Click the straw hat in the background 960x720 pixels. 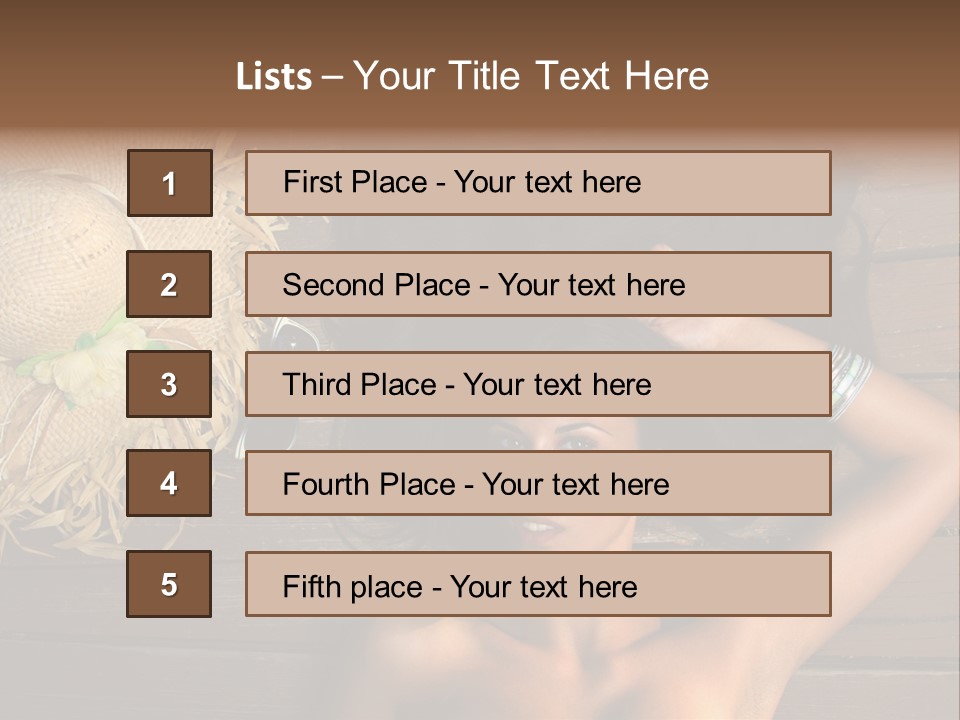coord(60,260)
